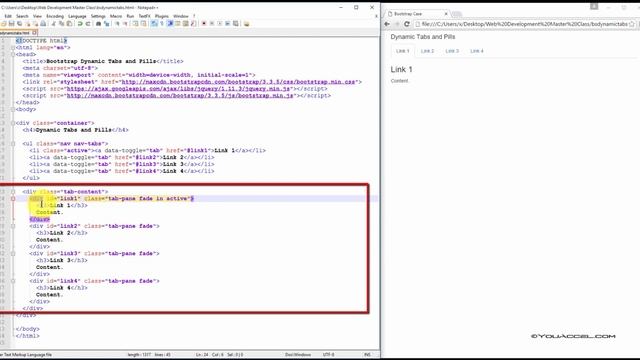
Task: Click Dos\Windows in status bar
Action: (298, 355)
